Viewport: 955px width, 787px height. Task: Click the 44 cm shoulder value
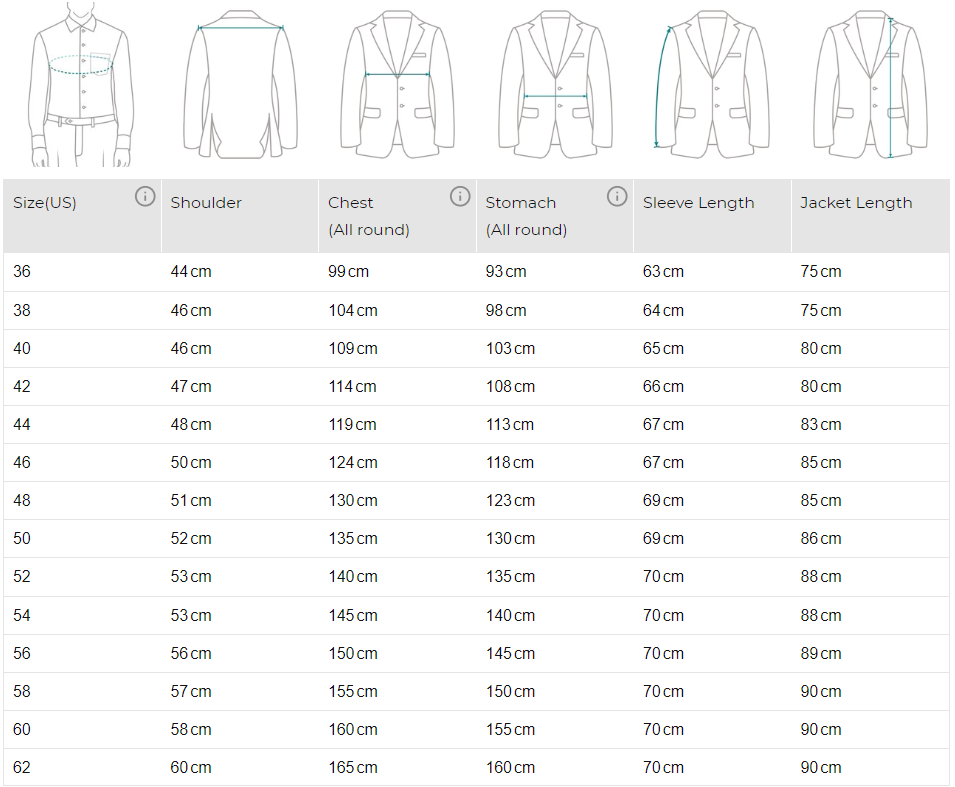191,272
